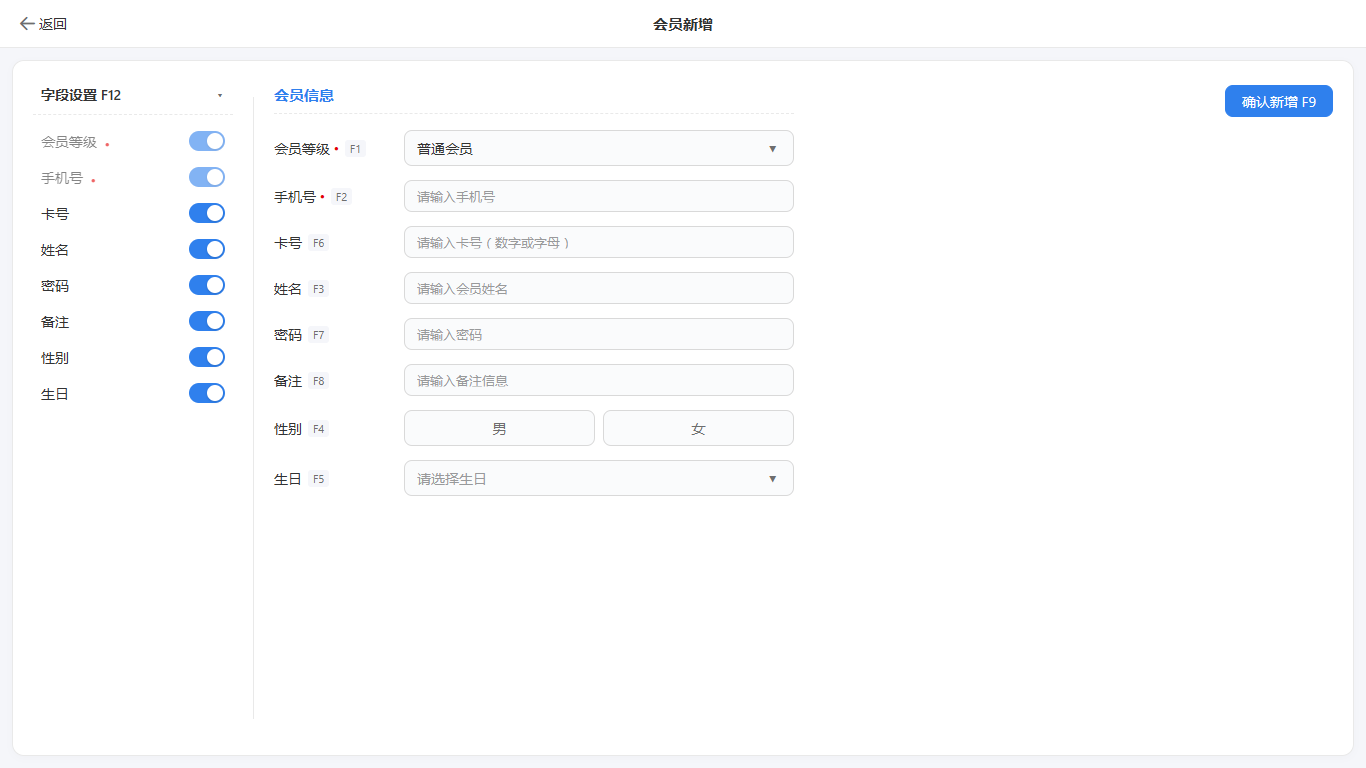Turn off the 性别 field toggle

207,357
